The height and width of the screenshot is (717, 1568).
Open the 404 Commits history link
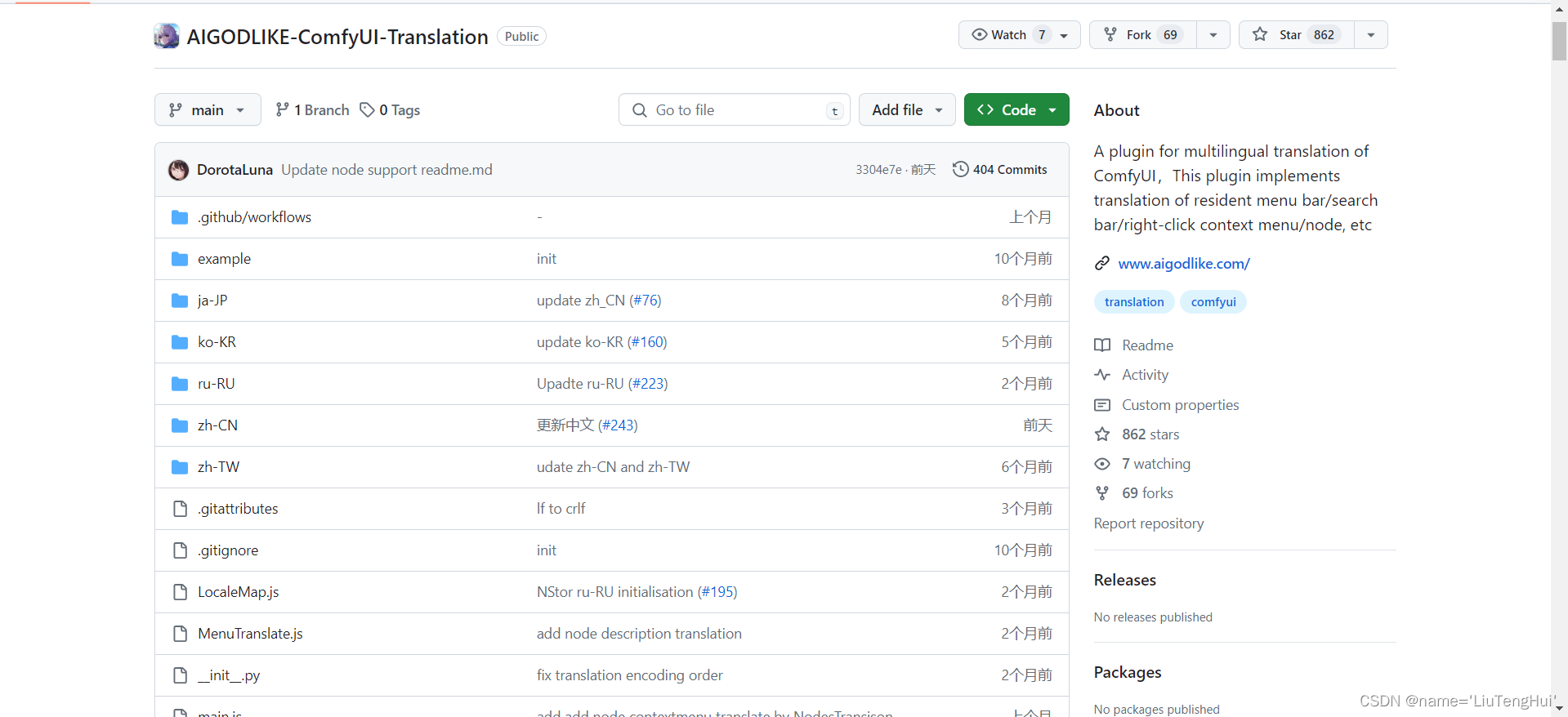pyautogui.click(x=1000, y=169)
